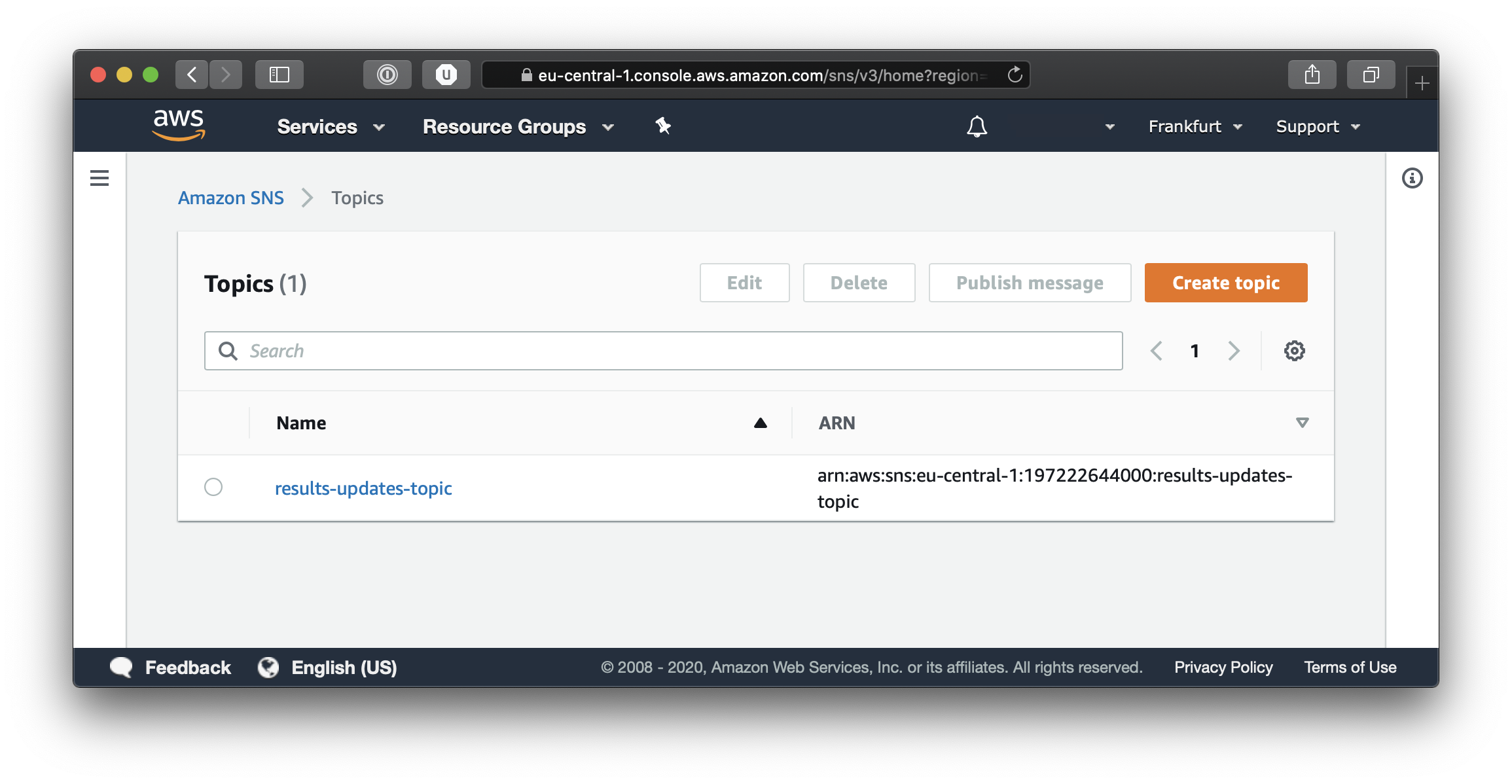This screenshot has height=784, width=1512.
Task: Expand the Resource Groups dropdown
Action: 518,126
